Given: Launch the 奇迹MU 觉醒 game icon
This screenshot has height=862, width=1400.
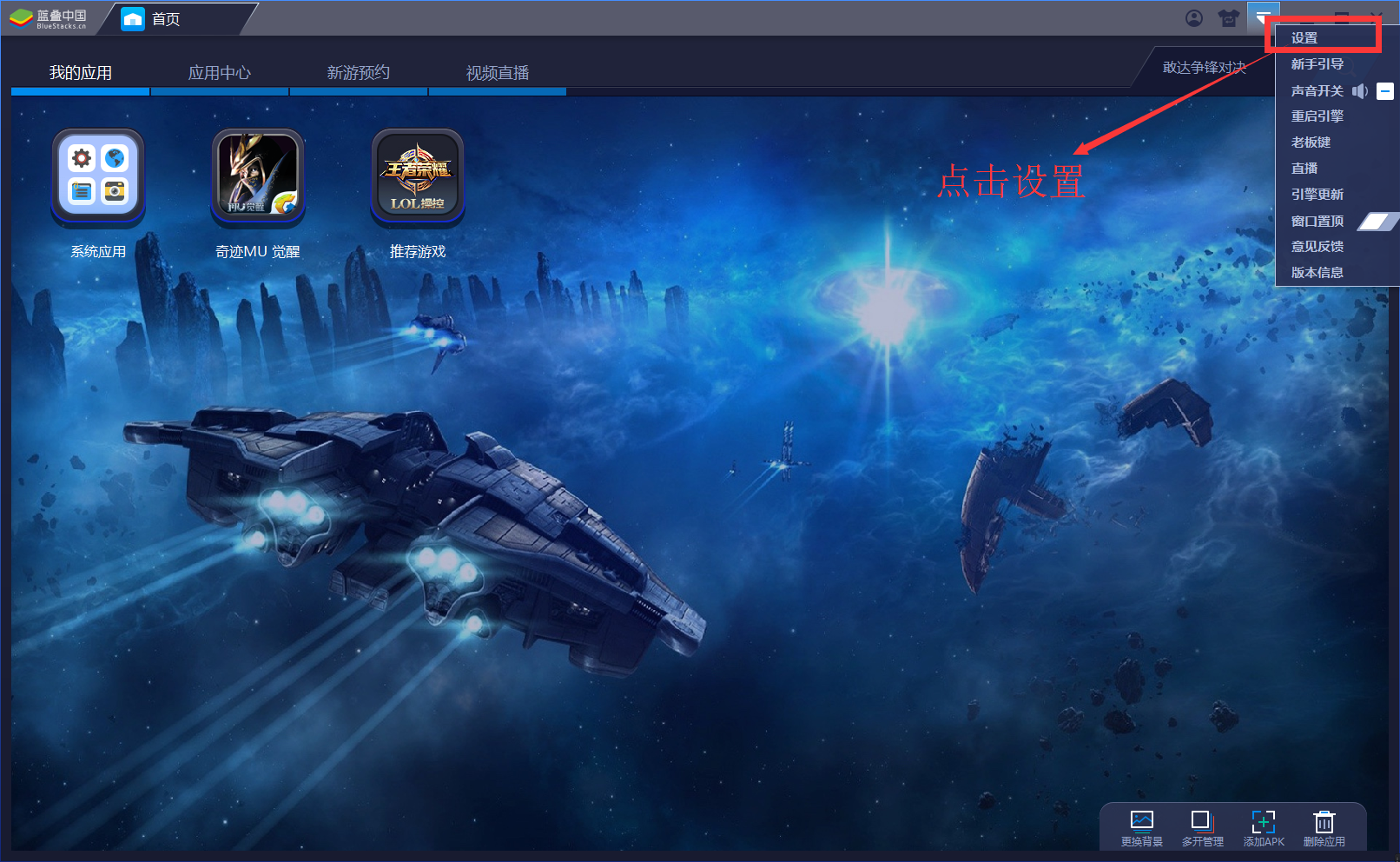Looking at the screenshot, I should (x=258, y=175).
